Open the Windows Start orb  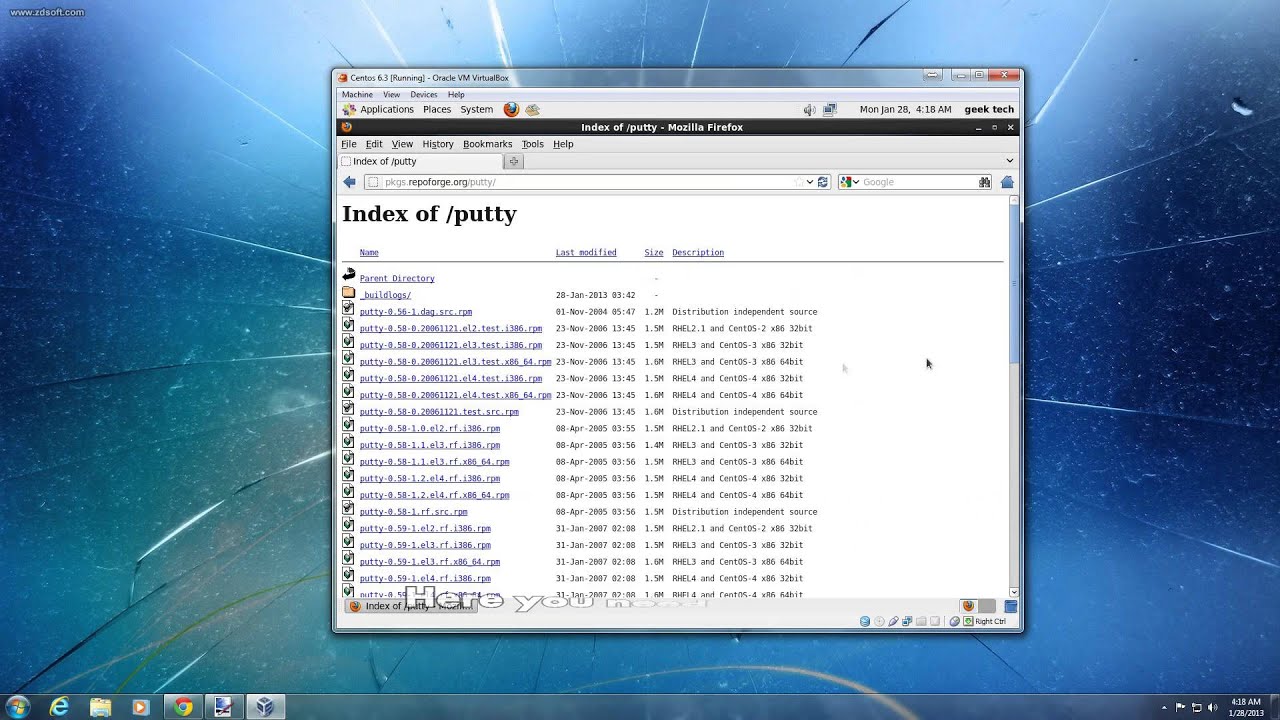[18, 707]
